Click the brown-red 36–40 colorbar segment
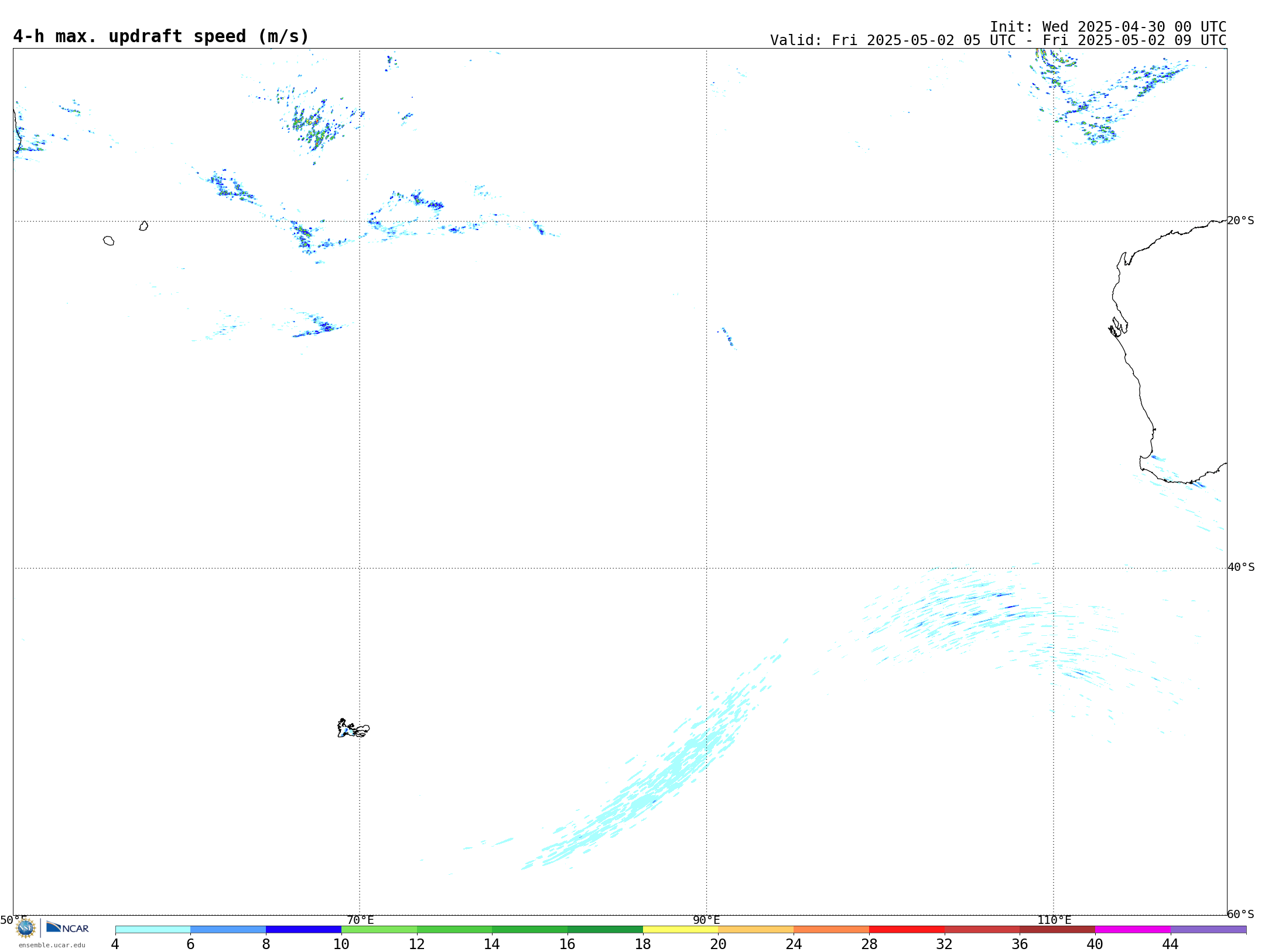This screenshot has height=952, width=1265. pos(1057,929)
